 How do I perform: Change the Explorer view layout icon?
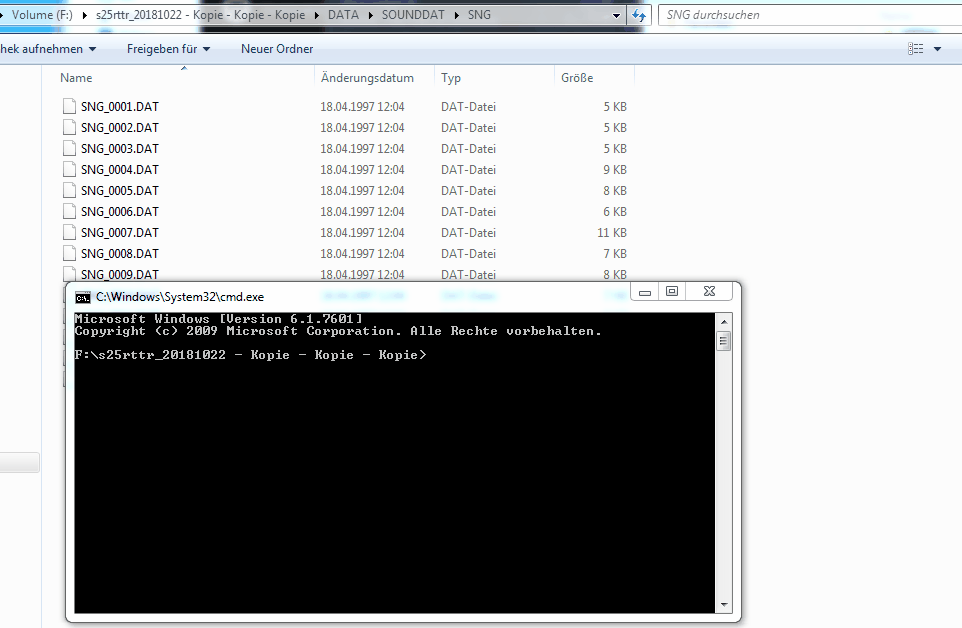(x=915, y=48)
